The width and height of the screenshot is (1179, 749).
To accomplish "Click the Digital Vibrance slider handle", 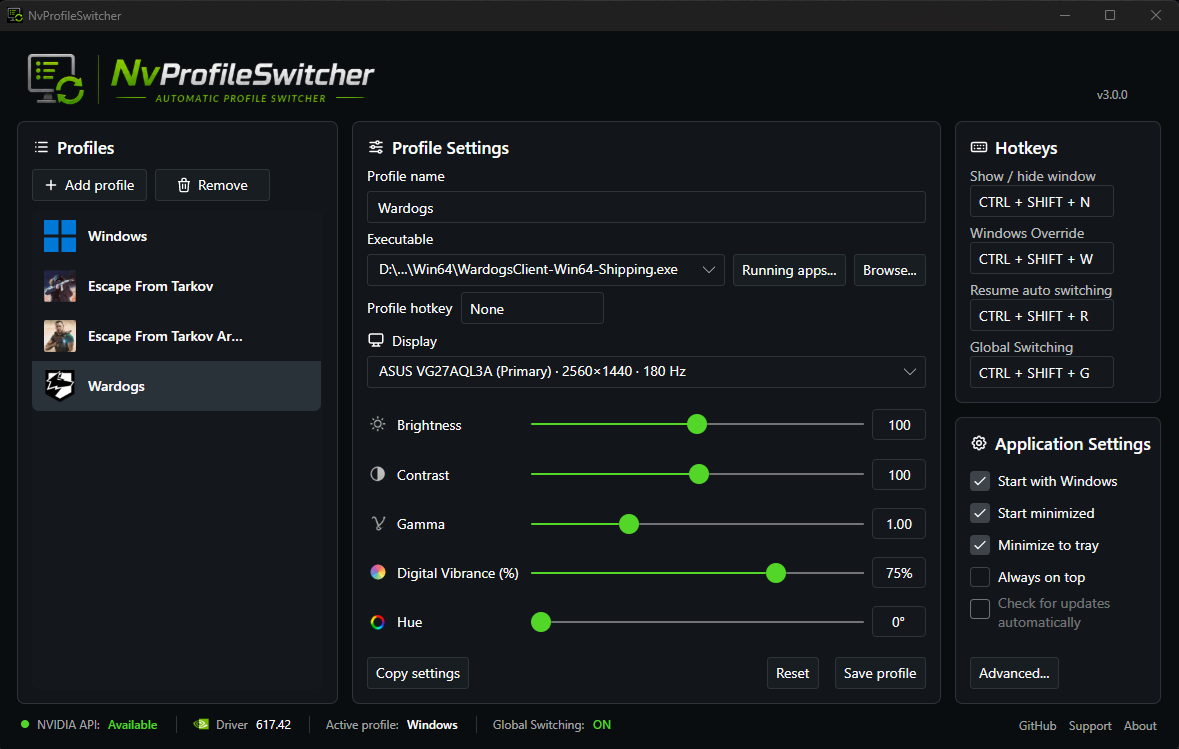I will [776, 573].
